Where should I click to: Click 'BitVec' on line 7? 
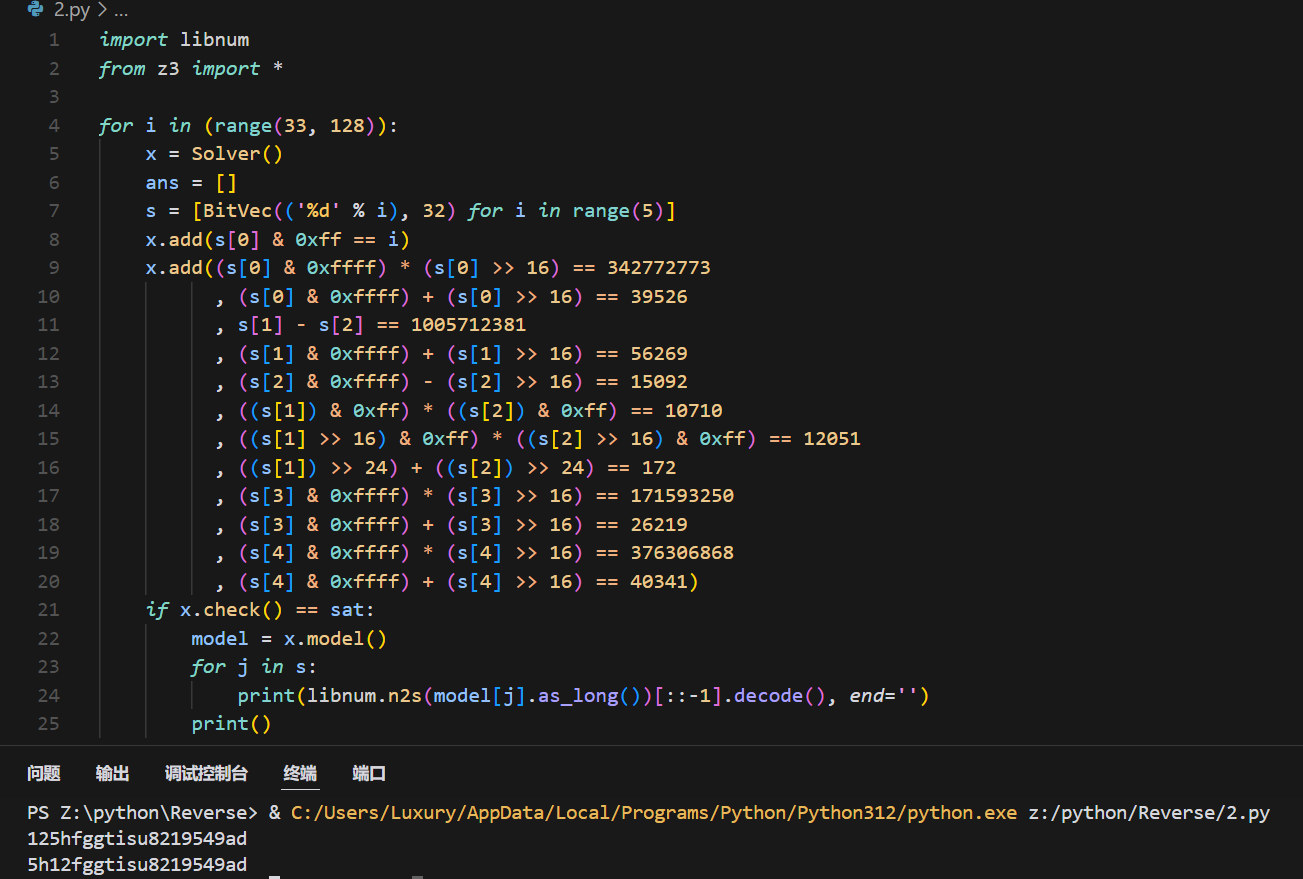[237, 211]
